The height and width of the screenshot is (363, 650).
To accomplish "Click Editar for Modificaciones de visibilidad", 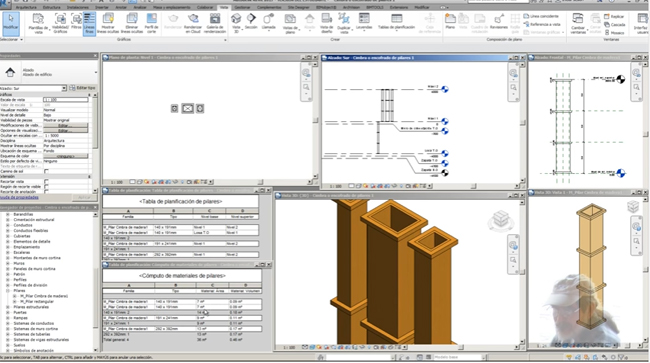I will [x=65, y=125].
